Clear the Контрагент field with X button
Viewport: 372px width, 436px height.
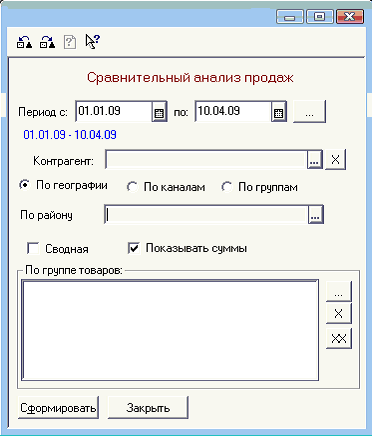[x=335, y=160]
